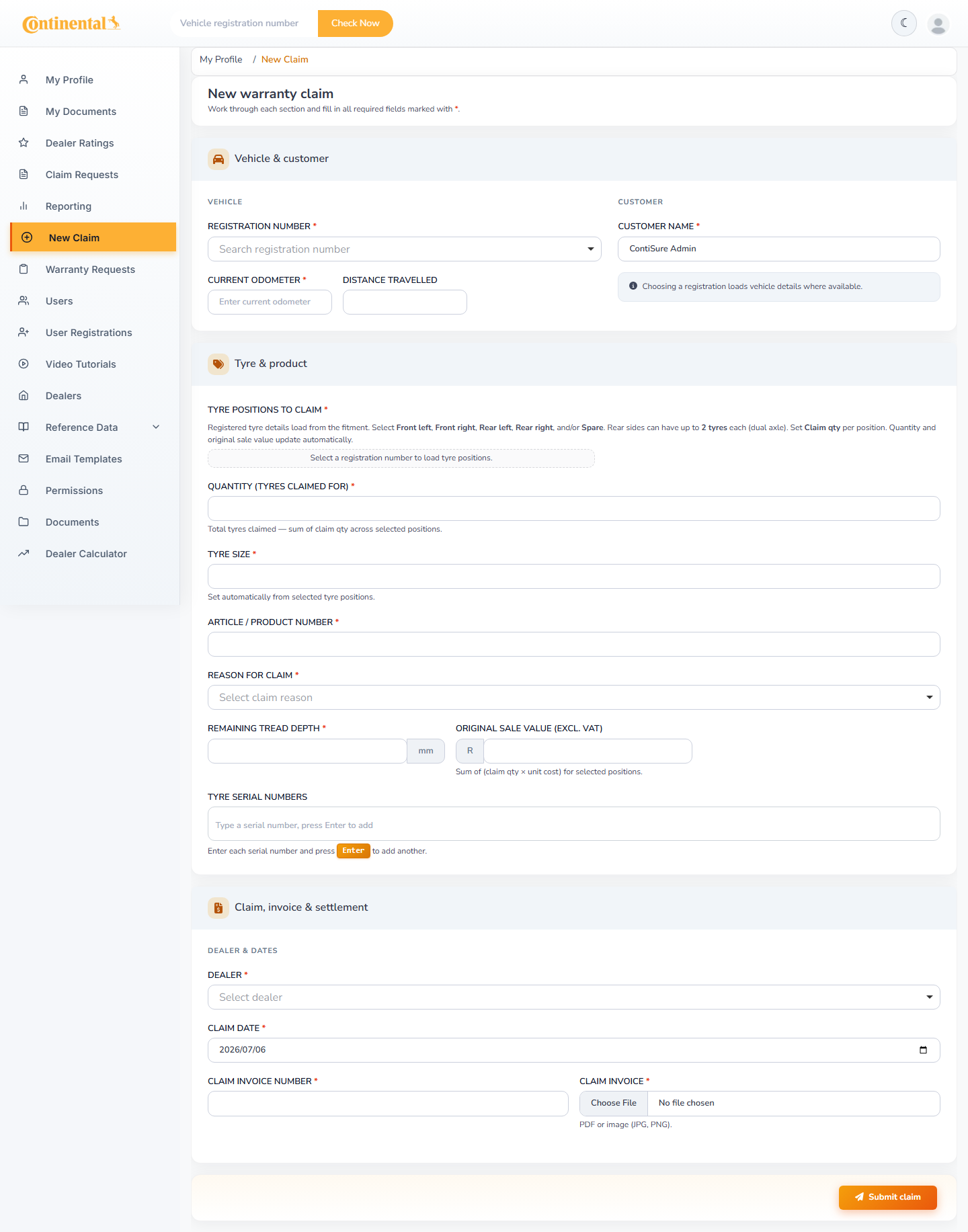Submit the claim

[887, 1197]
